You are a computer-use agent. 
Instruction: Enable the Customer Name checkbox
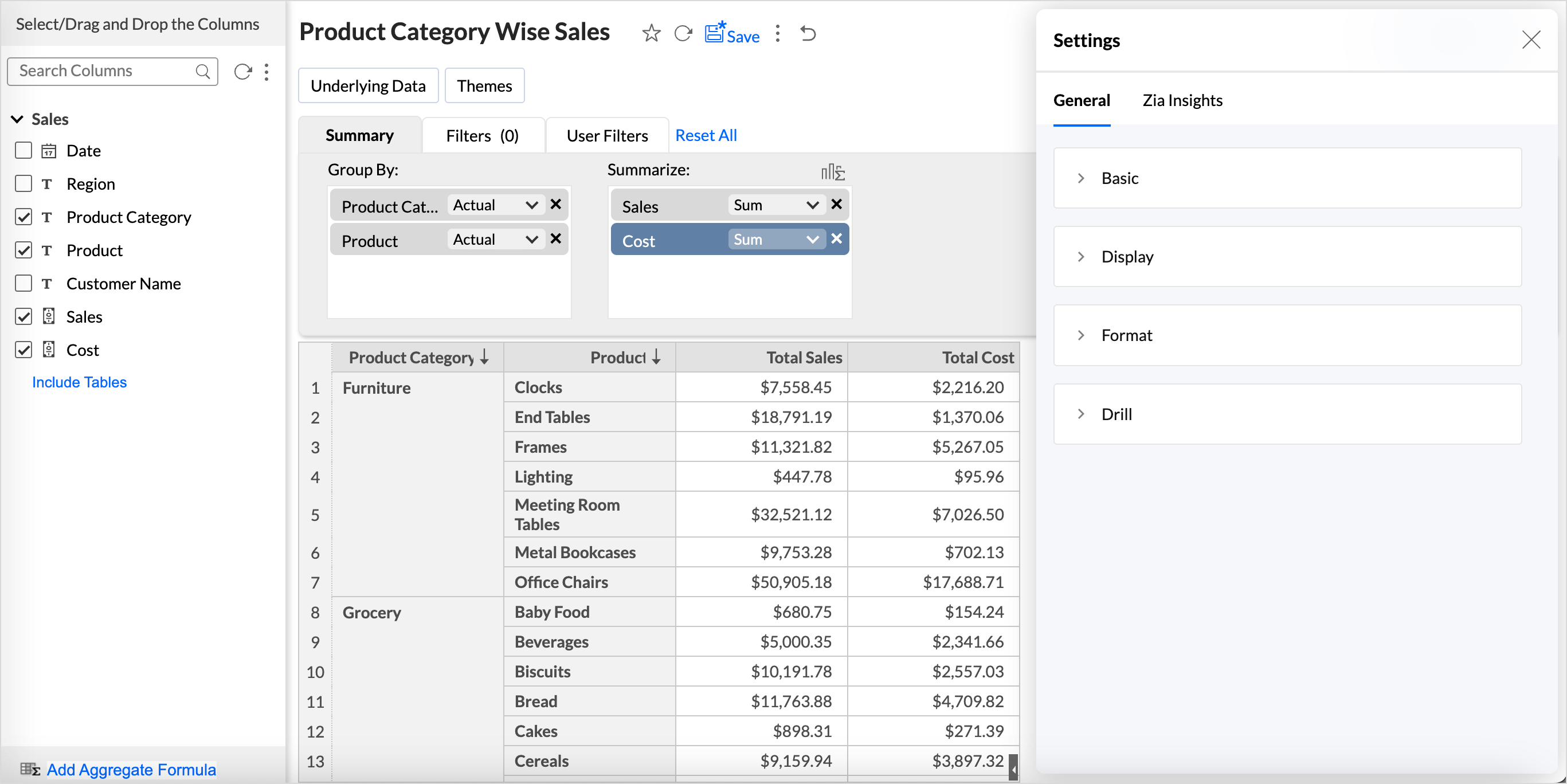(23, 284)
